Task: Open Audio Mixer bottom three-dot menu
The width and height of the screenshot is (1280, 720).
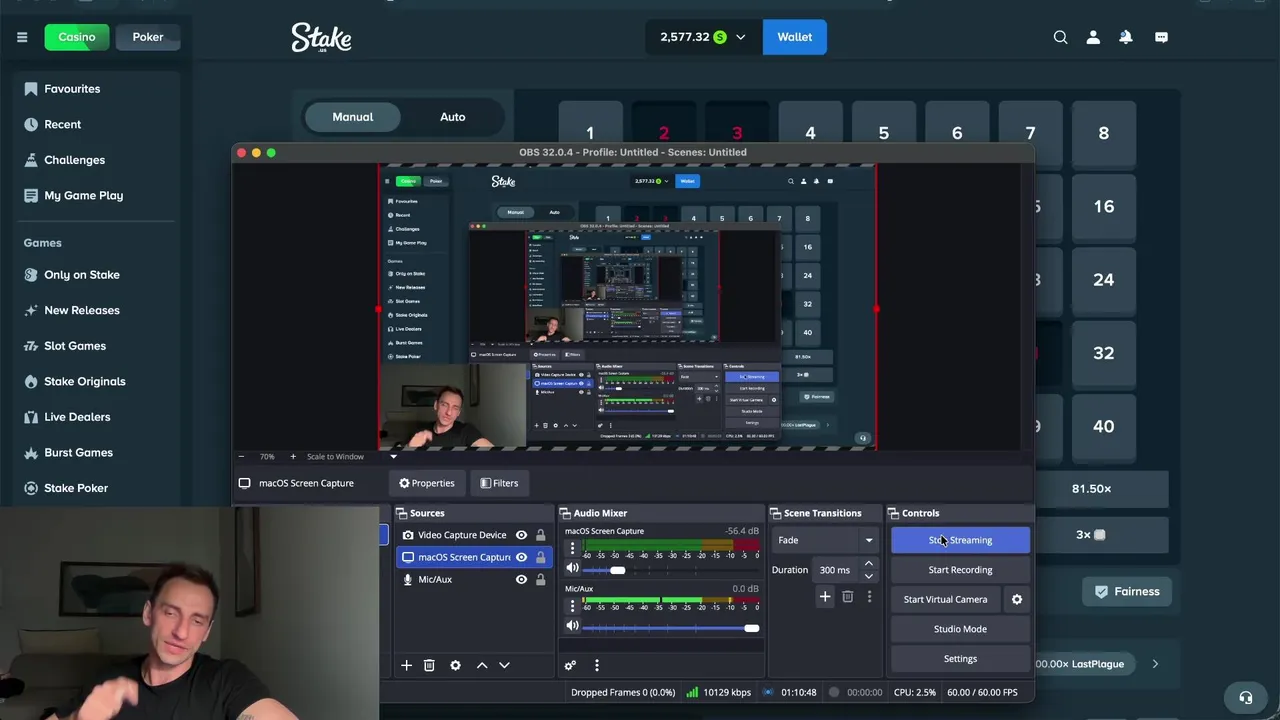Action: [596, 665]
